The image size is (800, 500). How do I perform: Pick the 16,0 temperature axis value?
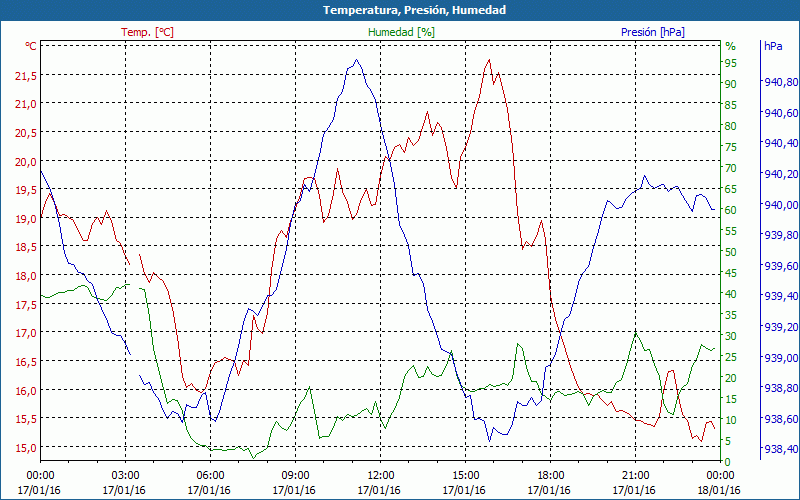tap(26, 391)
